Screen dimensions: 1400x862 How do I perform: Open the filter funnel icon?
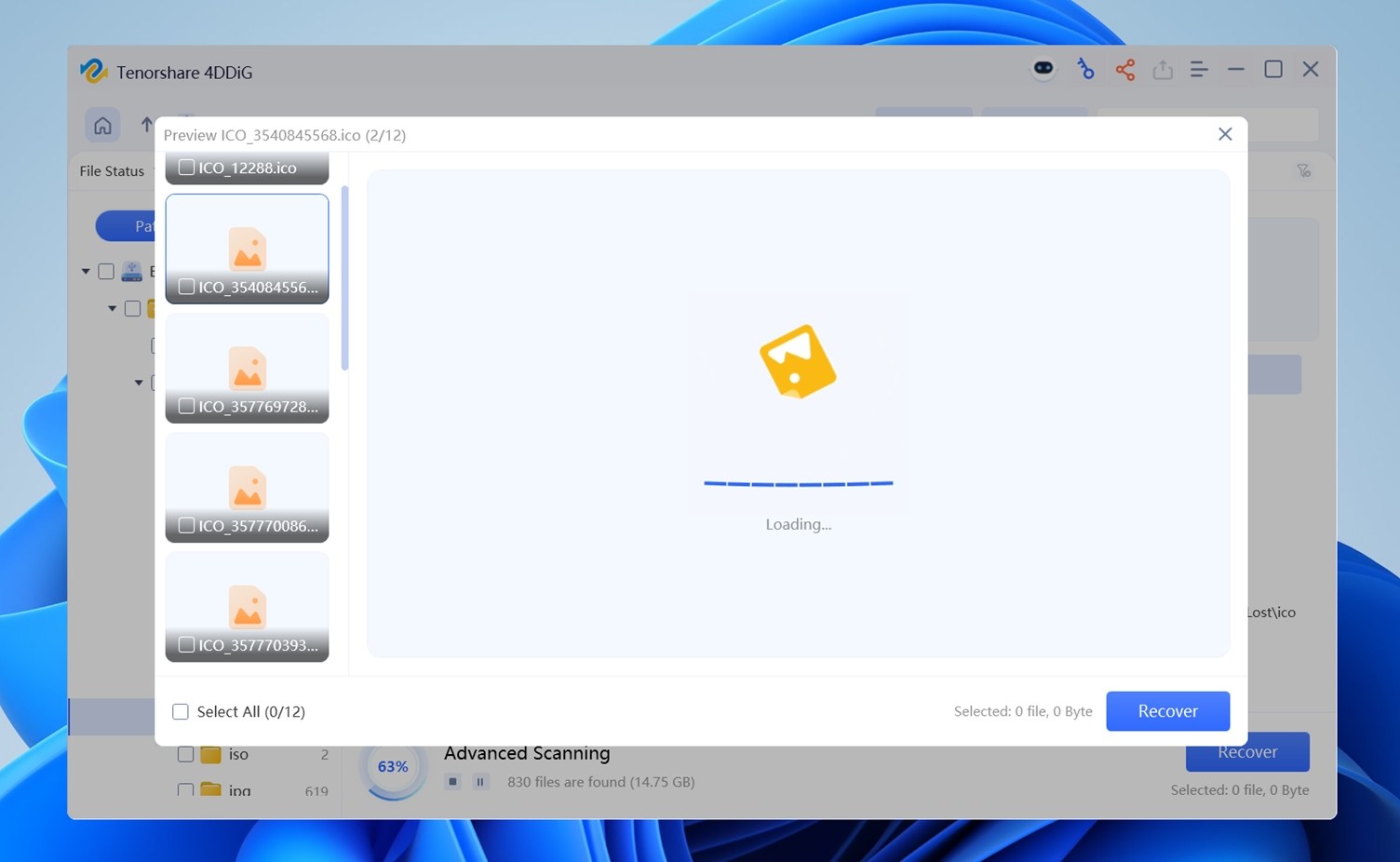1303,170
